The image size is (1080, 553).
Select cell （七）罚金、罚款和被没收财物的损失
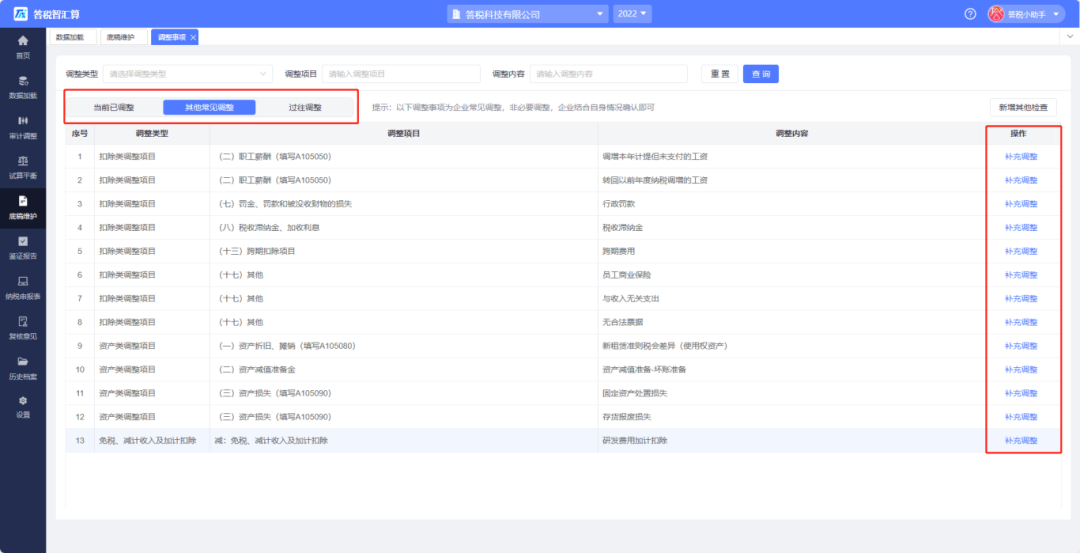pos(404,204)
